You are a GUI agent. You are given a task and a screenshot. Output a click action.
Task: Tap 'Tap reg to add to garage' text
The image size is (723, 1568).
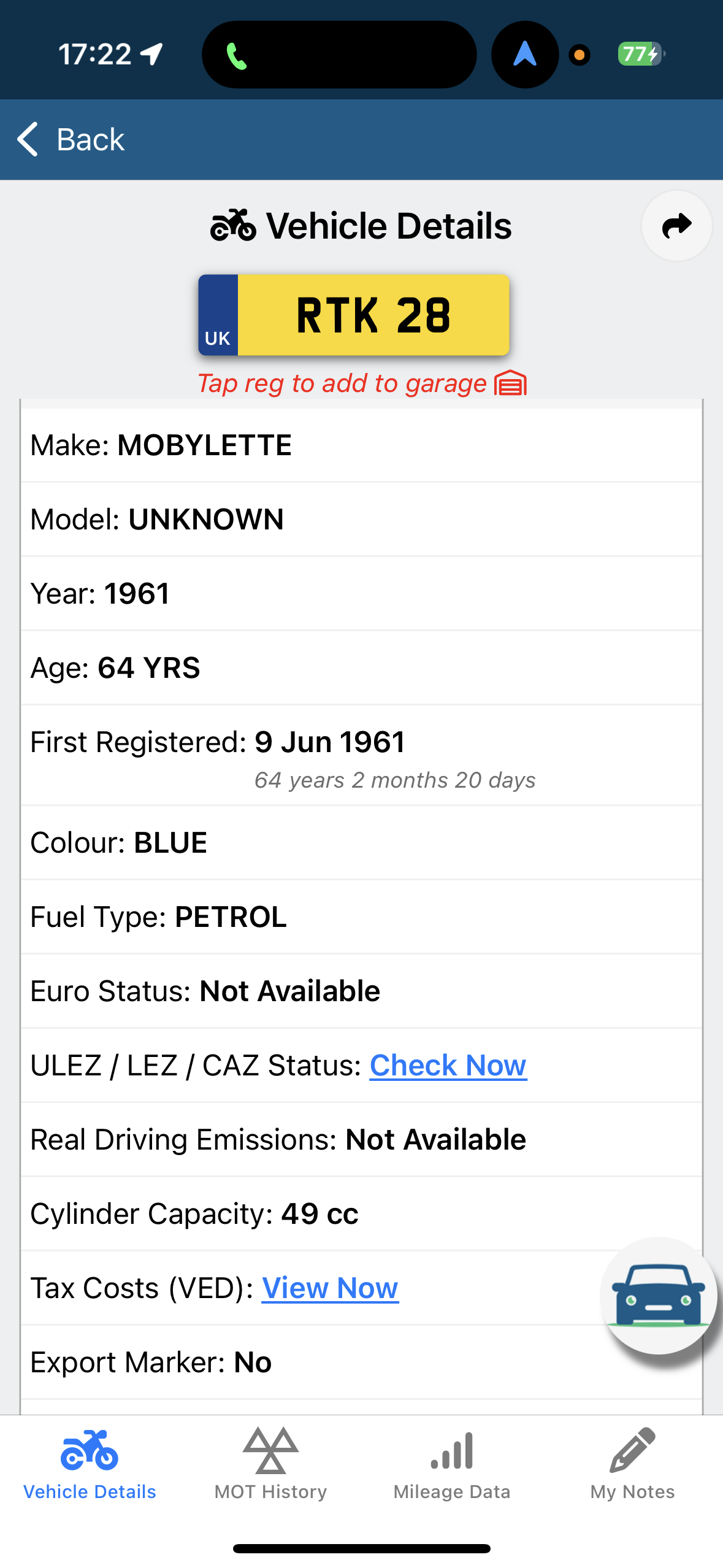click(x=342, y=383)
